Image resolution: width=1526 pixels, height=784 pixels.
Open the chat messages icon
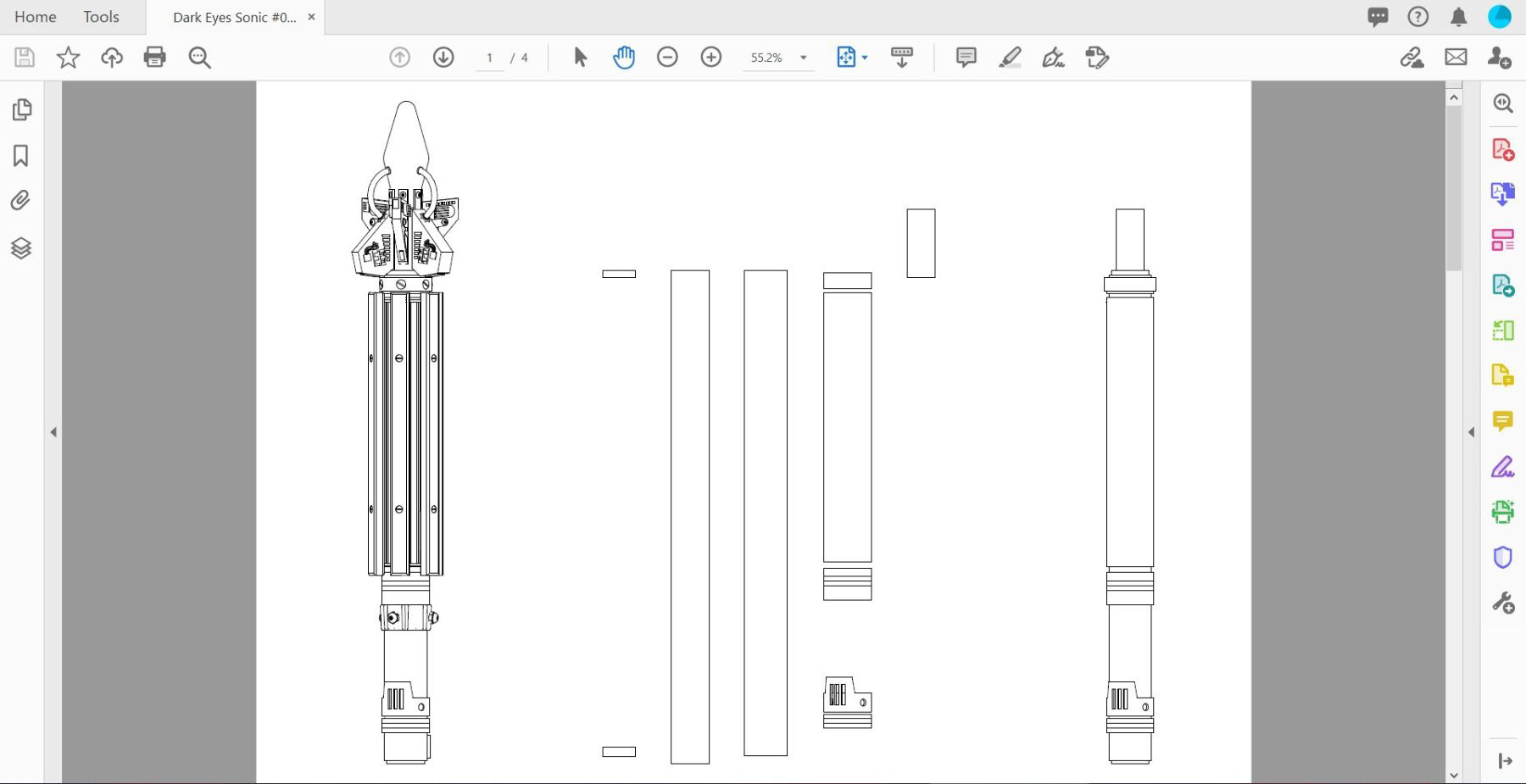1378,17
